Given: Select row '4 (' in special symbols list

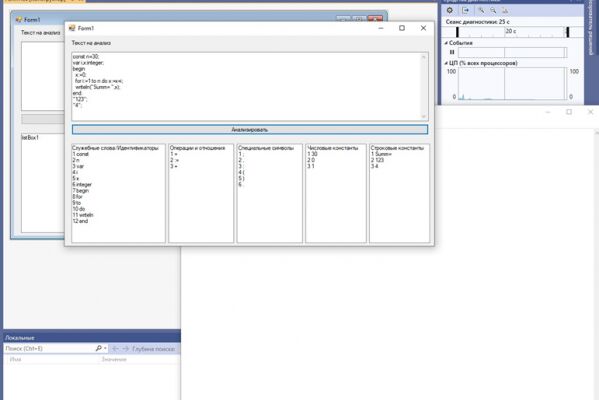Looking at the screenshot, I should click(x=269, y=172).
